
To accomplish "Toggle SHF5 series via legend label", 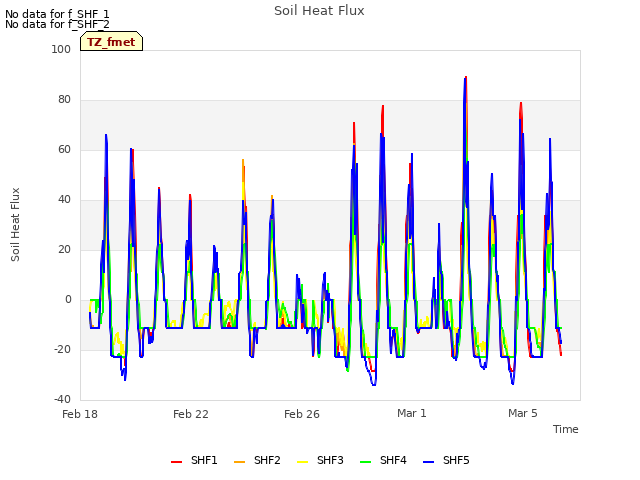I will tap(456, 460).
